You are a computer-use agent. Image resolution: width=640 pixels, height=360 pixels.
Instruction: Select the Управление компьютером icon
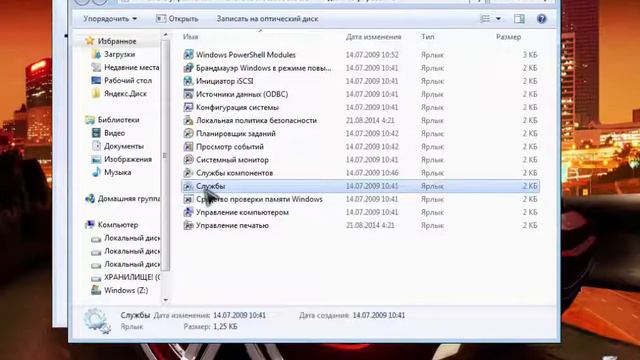(188, 212)
